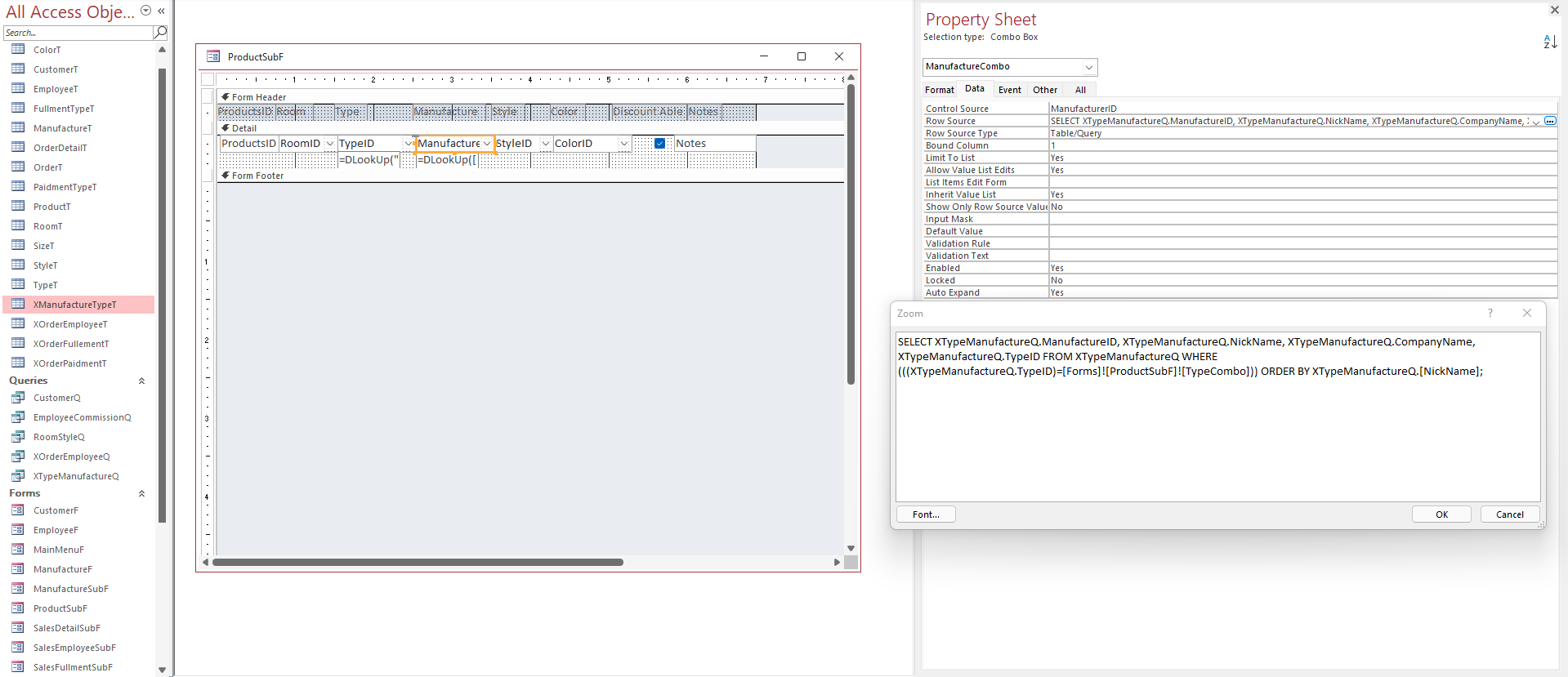Select the ManufactureT table
The width and height of the screenshot is (1568, 677).
[x=62, y=128]
